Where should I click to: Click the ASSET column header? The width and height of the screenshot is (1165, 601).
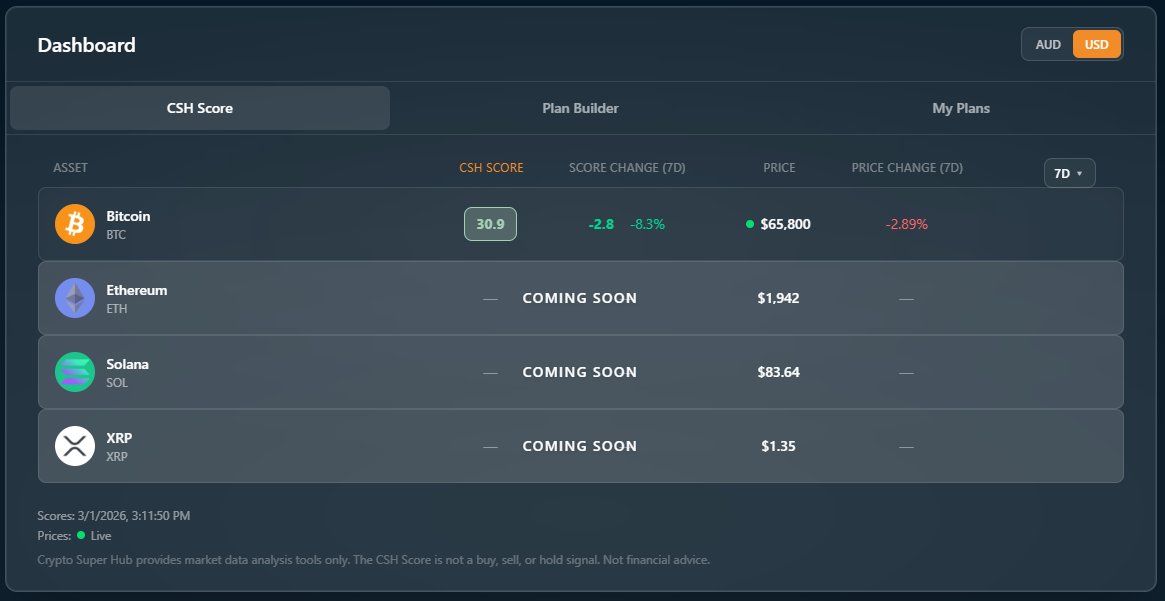click(x=70, y=168)
